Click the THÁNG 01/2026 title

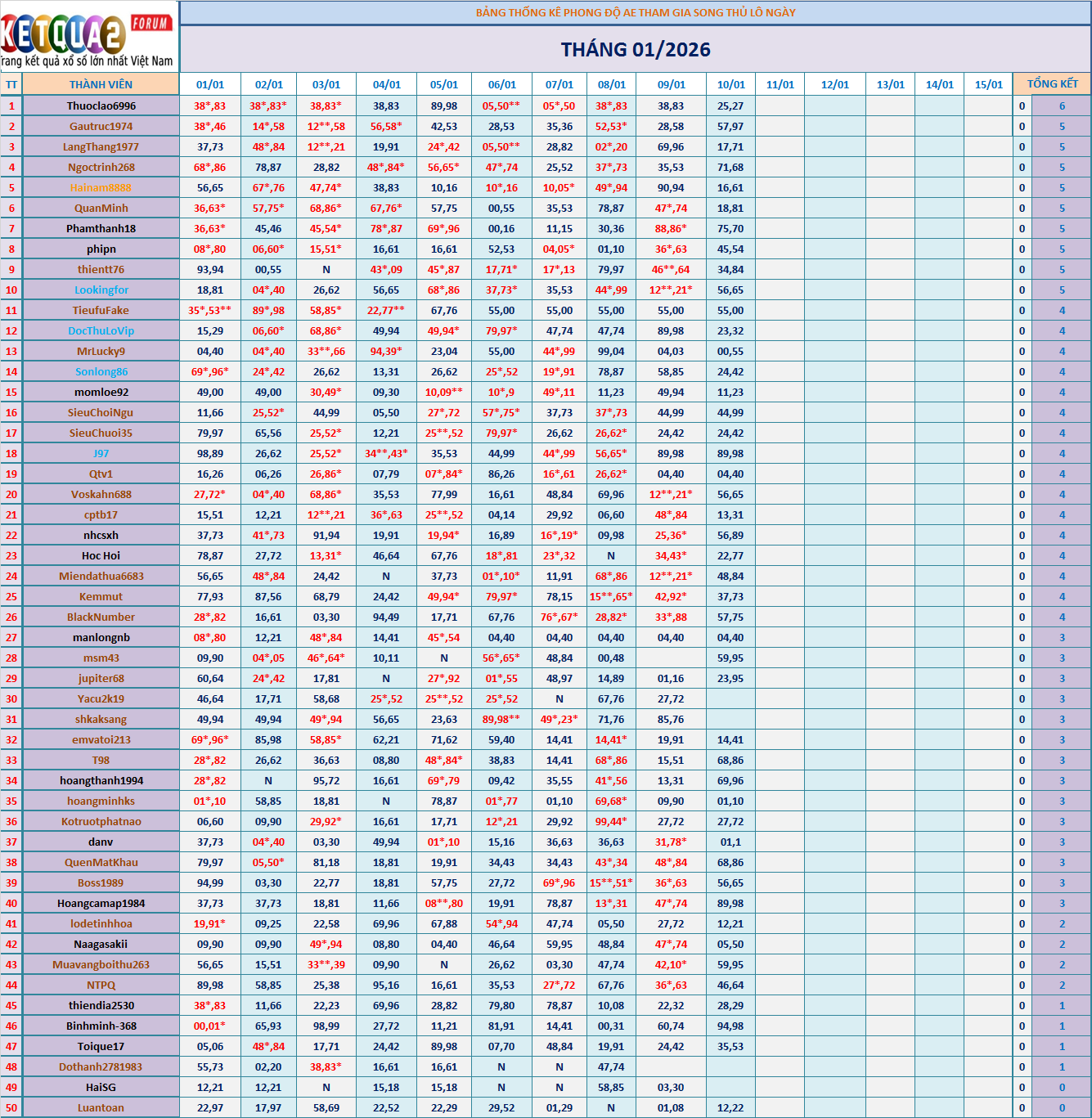(636, 50)
